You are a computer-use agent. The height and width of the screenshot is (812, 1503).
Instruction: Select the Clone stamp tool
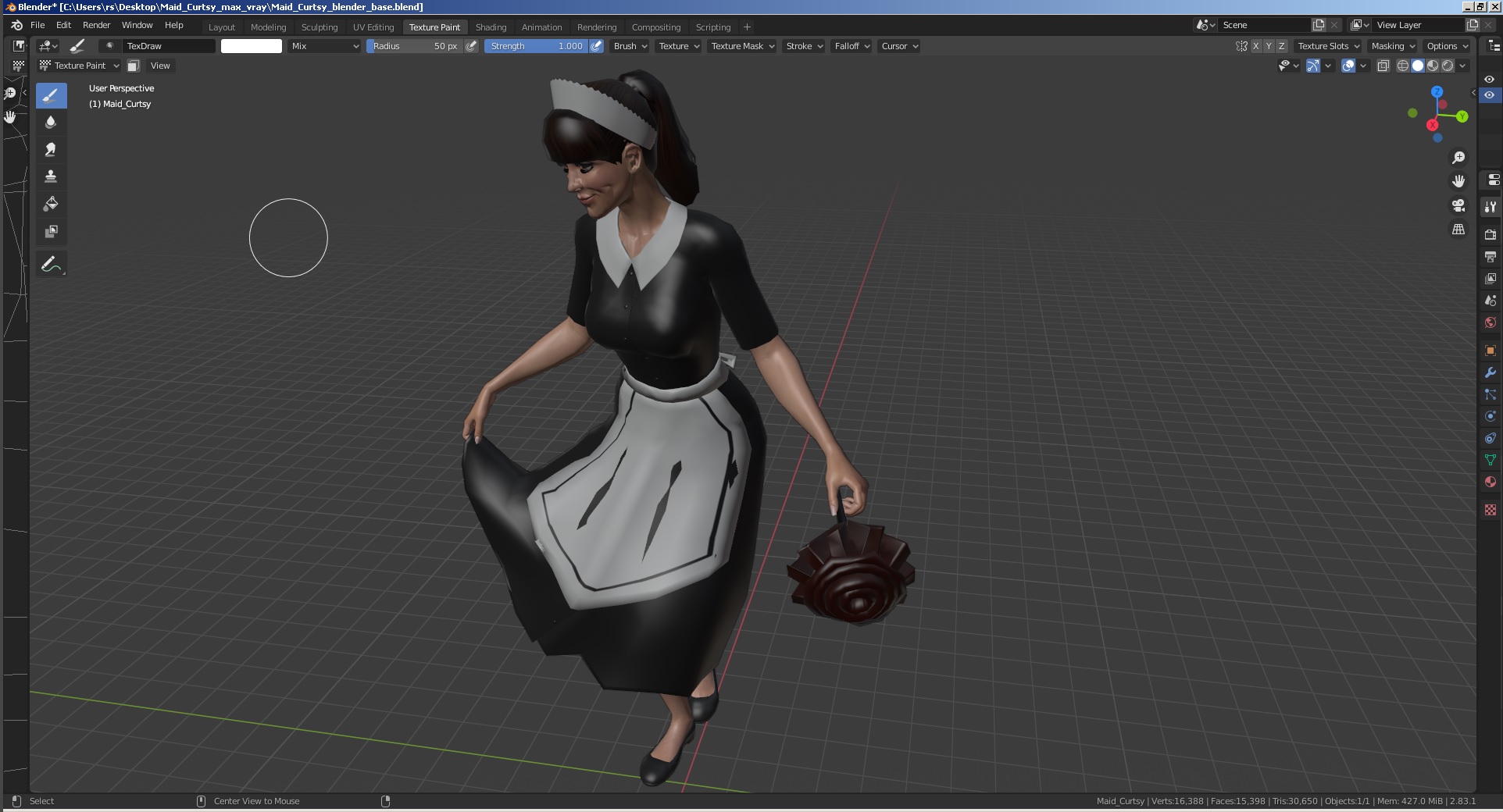[x=51, y=176]
